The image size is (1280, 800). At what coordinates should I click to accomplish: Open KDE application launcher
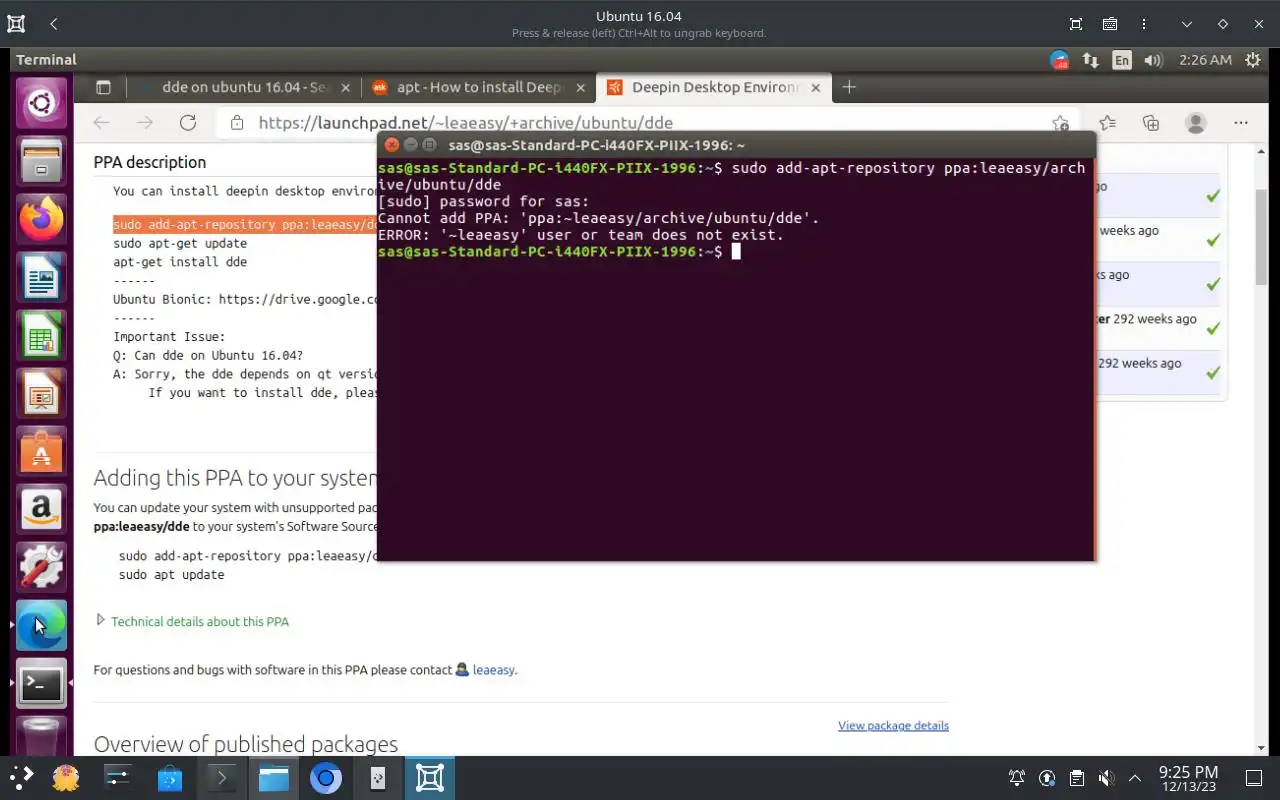click(21, 777)
